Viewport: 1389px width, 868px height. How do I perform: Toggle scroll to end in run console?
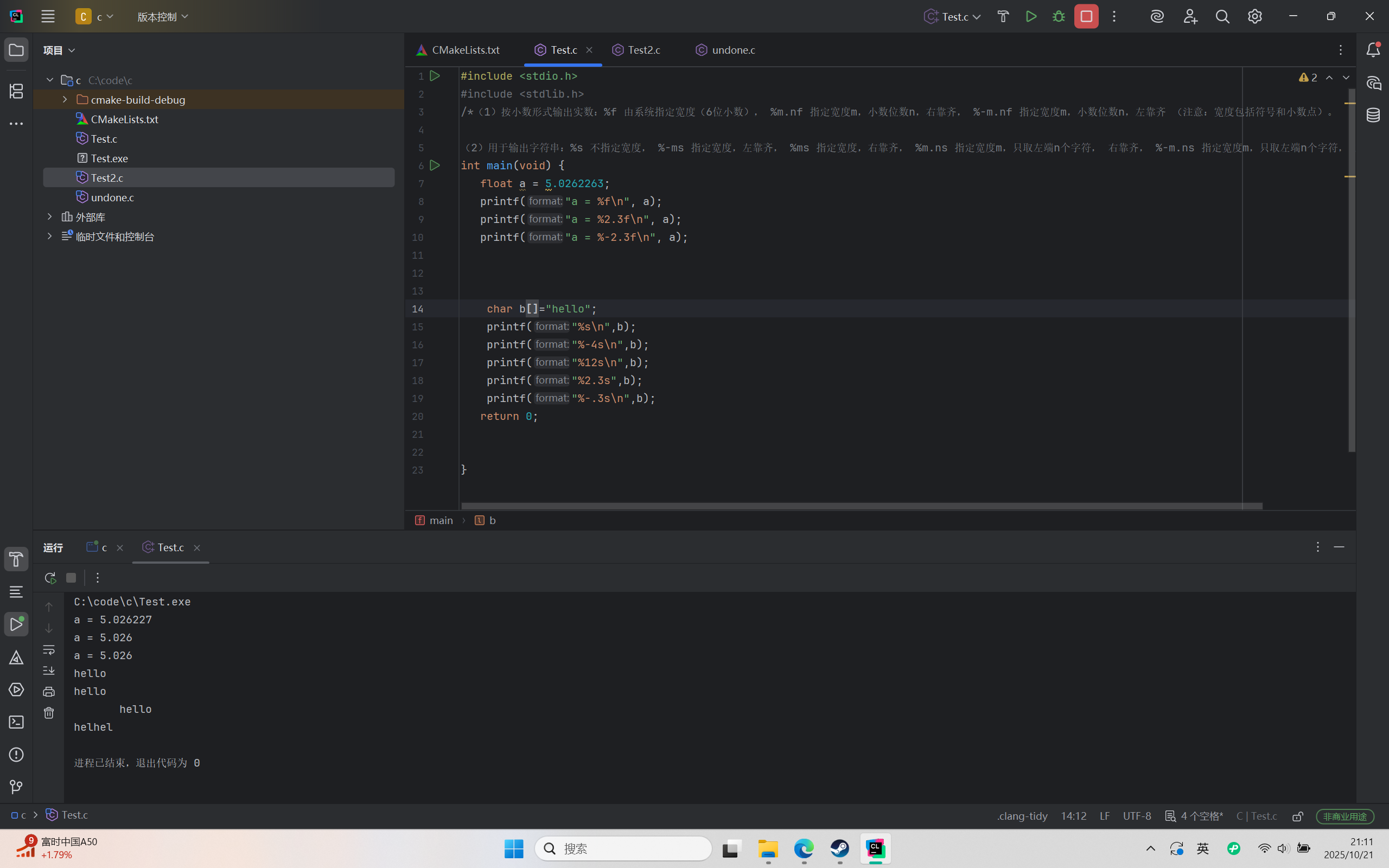click(x=49, y=671)
